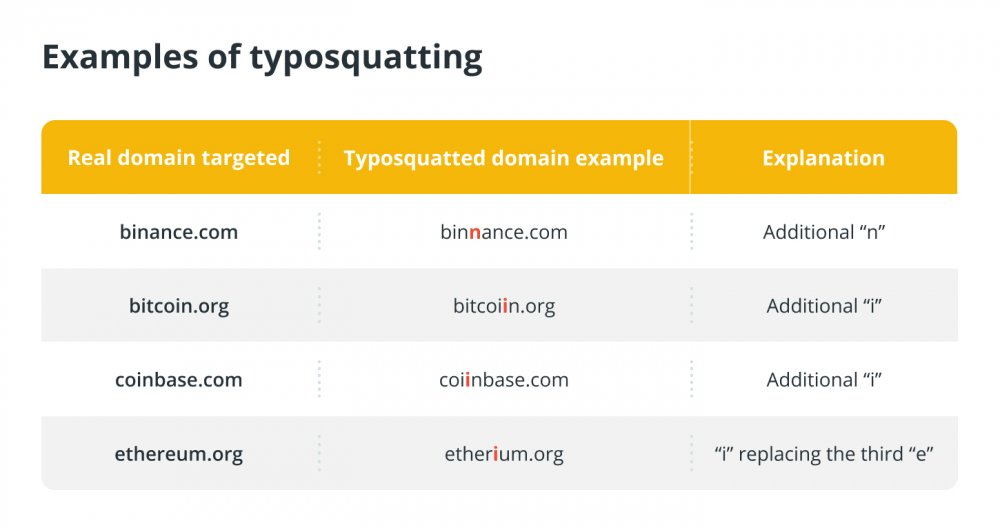Click the etherium.org typosquatted entry
Image resolution: width=1000 pixels, height=528 pixels.
(x=504, y=453)
